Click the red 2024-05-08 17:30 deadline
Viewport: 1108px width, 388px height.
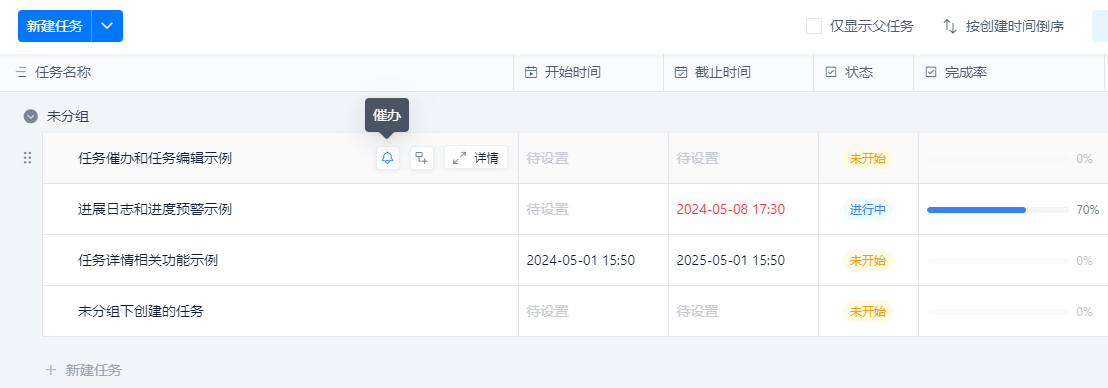(731, 209)
